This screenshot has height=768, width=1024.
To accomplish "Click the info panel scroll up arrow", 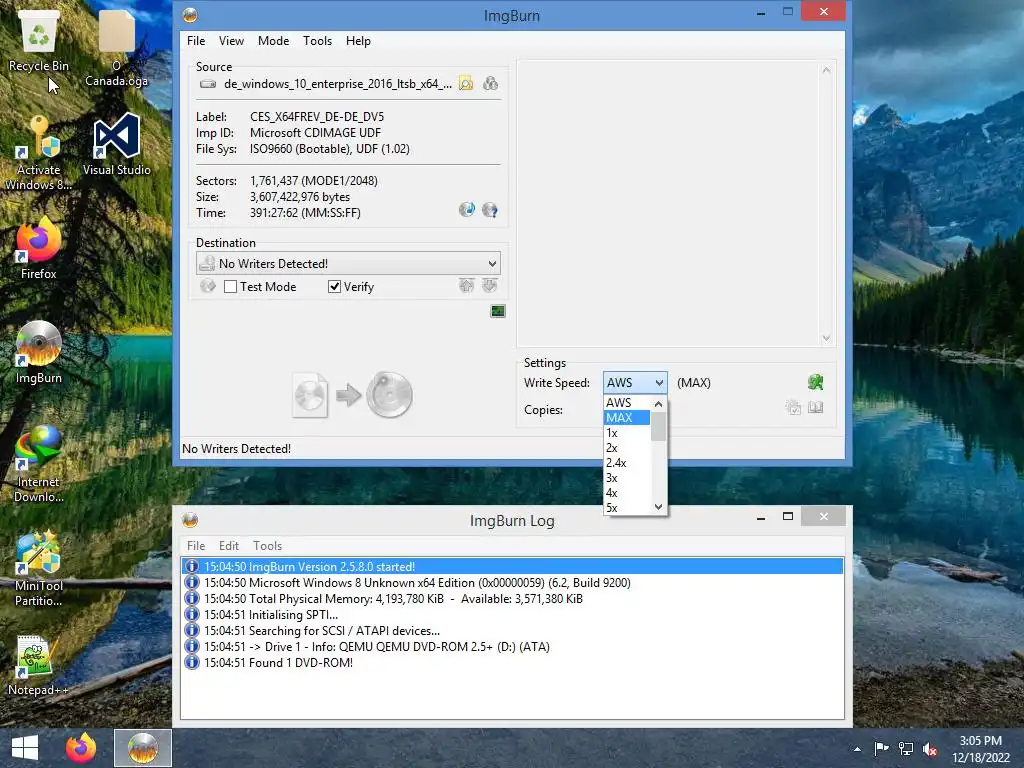I will click(x=826, y=70).
